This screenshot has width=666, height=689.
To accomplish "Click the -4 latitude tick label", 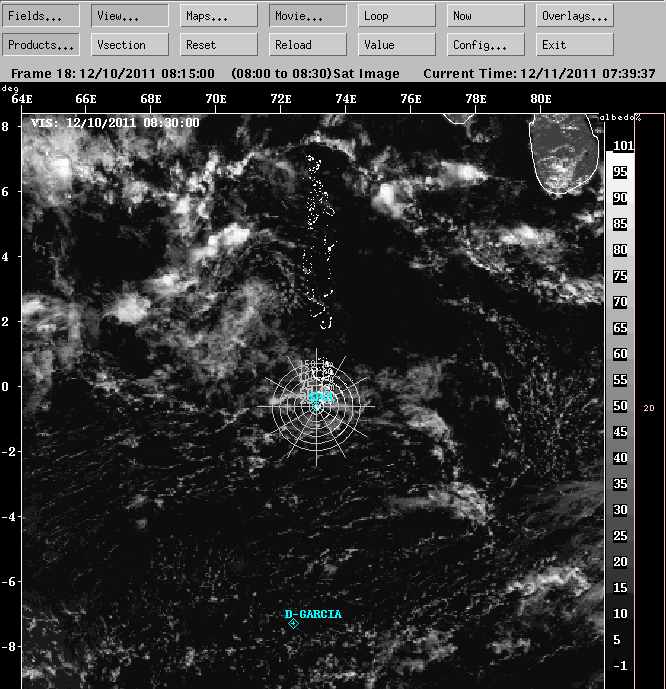I will (x=8, y=516).
